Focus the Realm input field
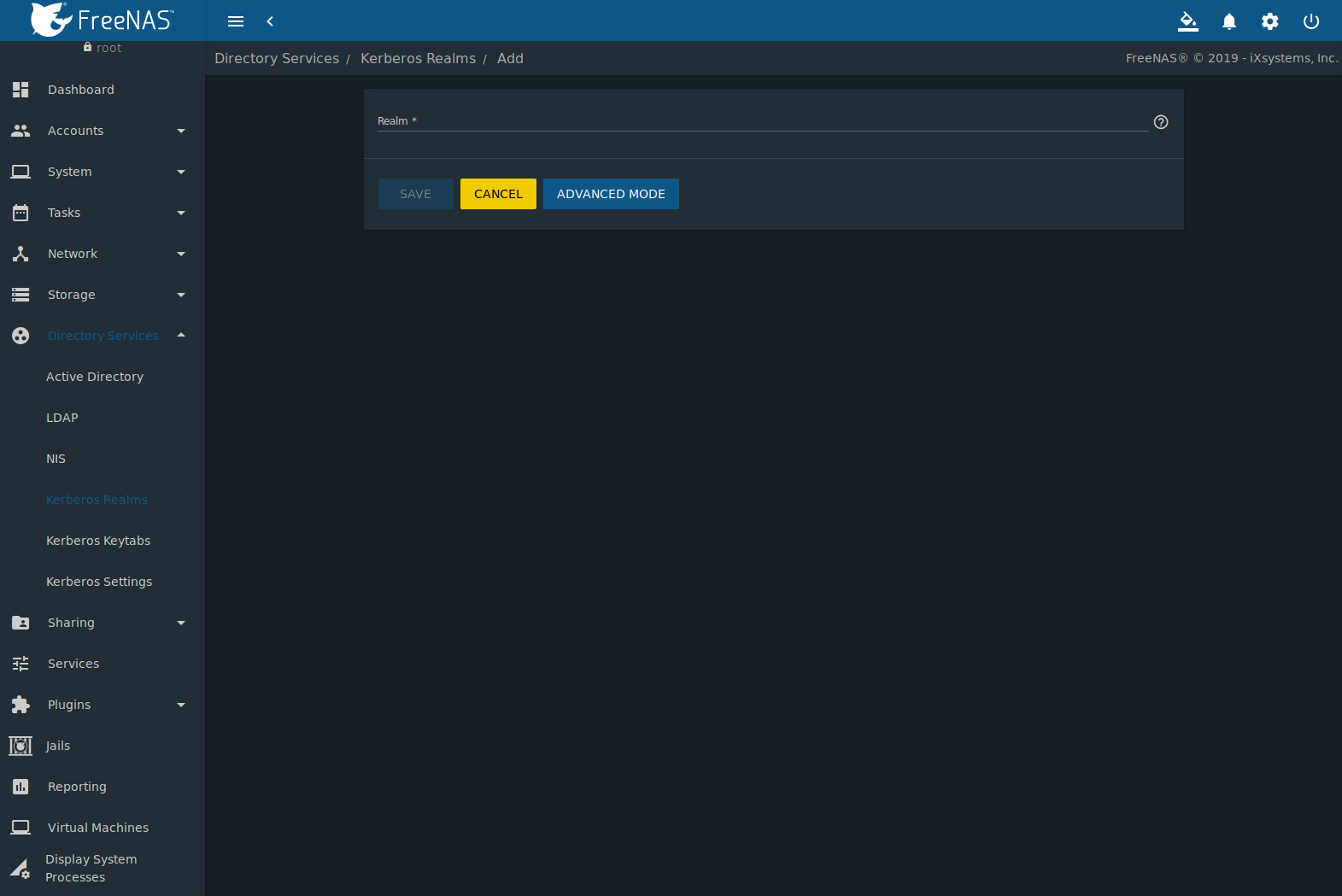Screen dimensions: 1342x896 click(763, 121)
